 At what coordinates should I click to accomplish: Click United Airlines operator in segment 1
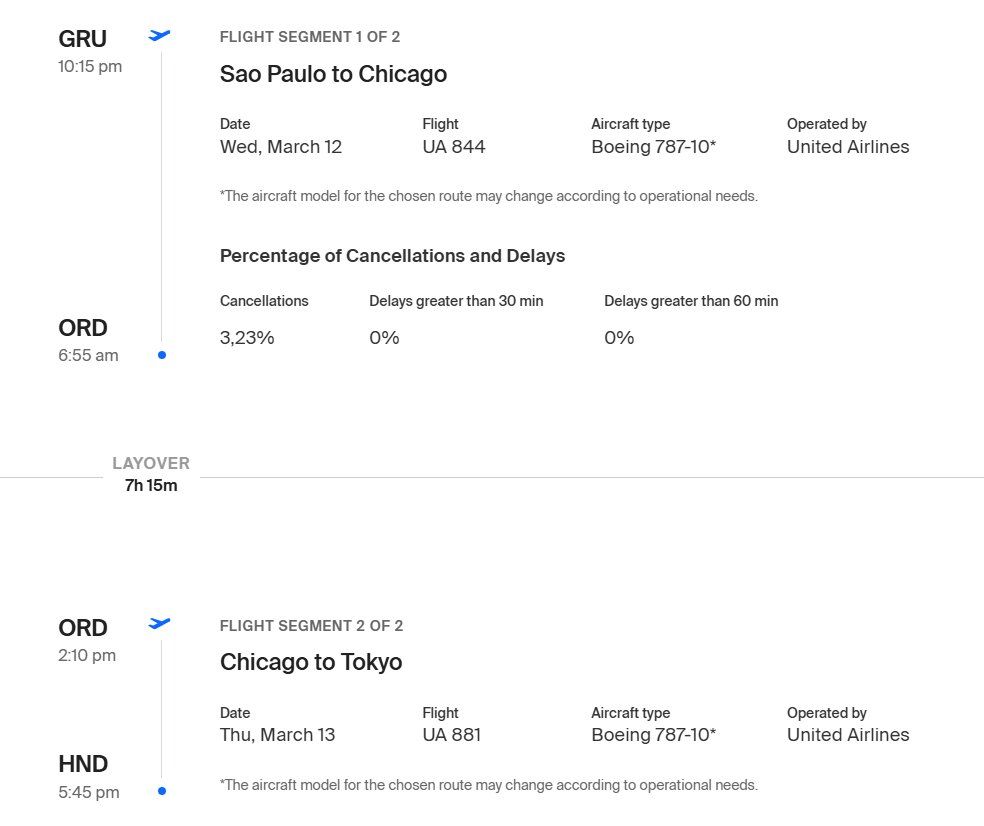point(848,147)
